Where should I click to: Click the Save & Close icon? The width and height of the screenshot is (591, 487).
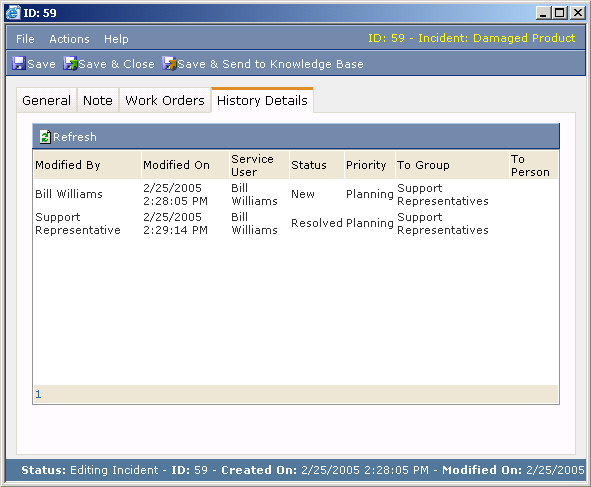(70, 63)
